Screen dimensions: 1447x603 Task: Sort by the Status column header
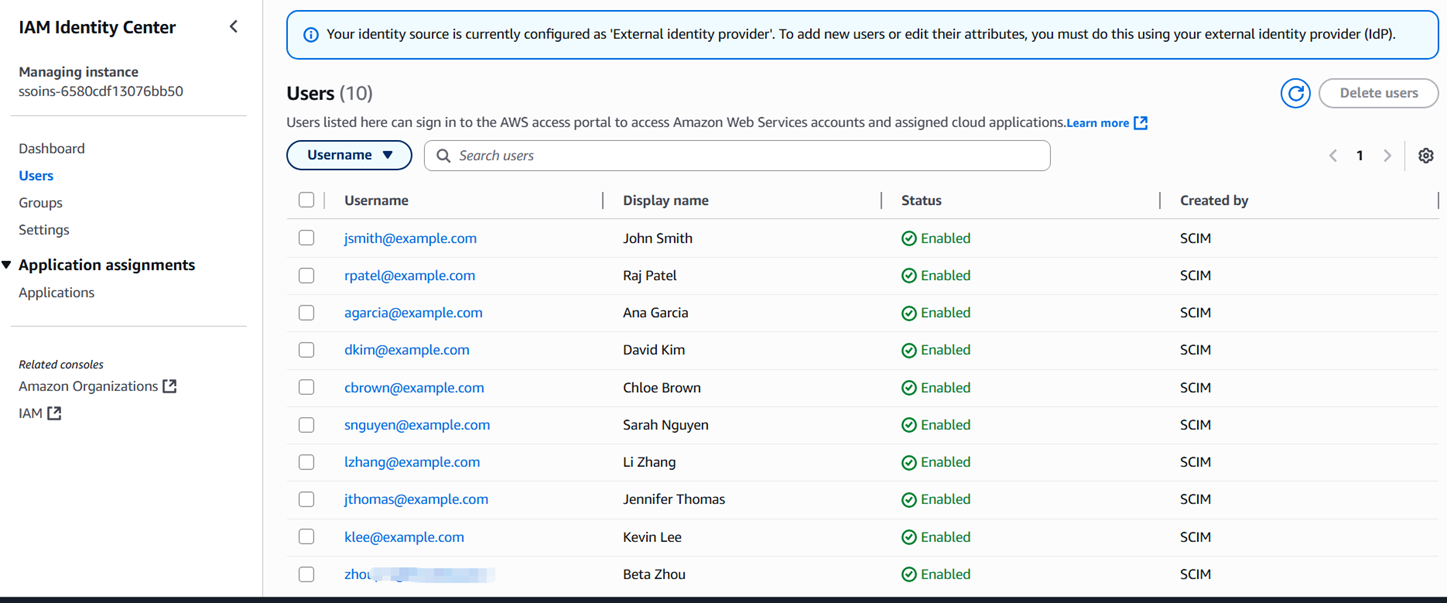[x=921, y=200]
